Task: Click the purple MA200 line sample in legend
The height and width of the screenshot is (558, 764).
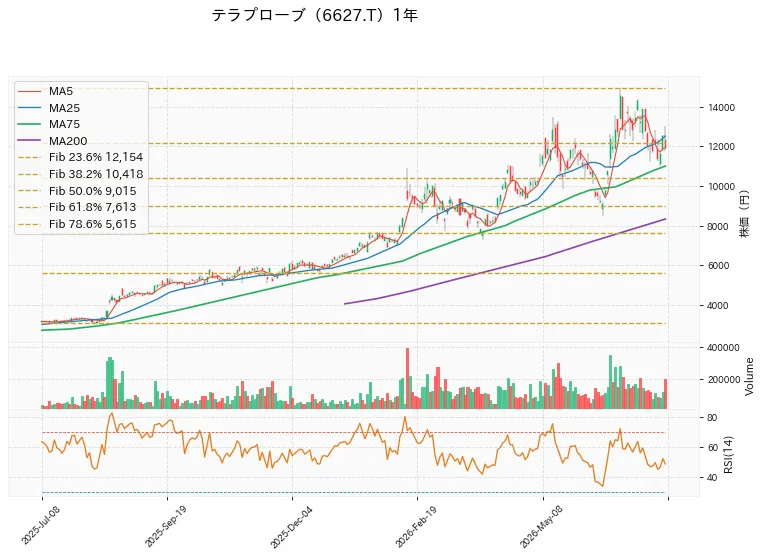Action: click(x=29, y=141)
